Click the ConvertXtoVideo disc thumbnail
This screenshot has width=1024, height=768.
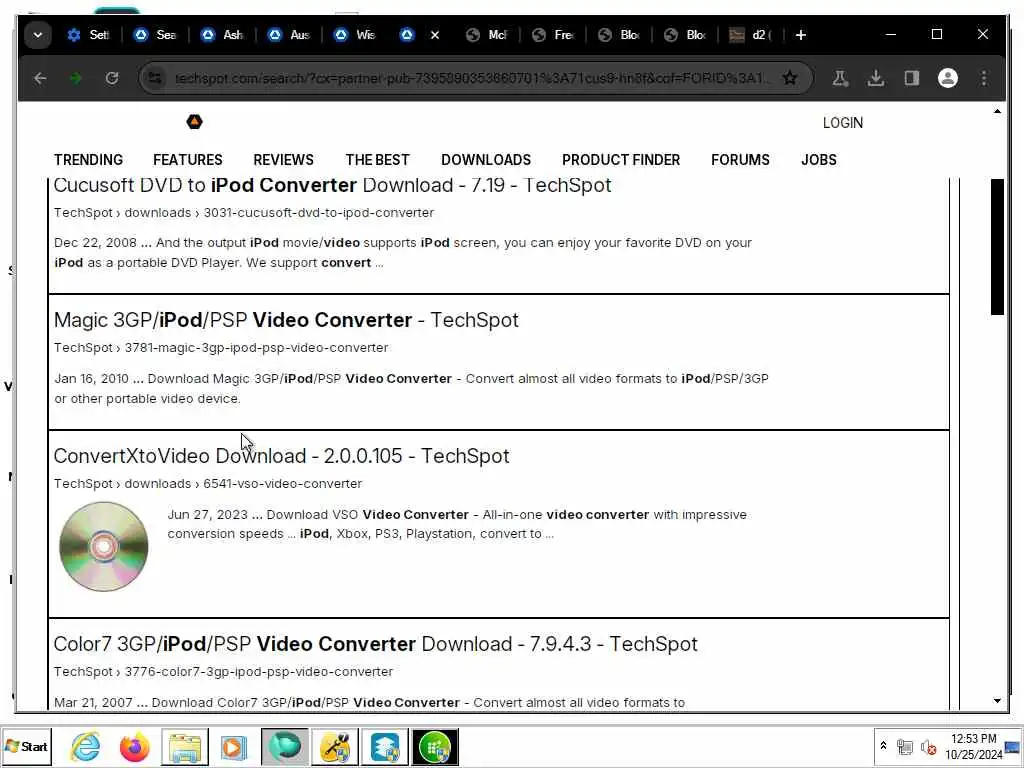104,547
